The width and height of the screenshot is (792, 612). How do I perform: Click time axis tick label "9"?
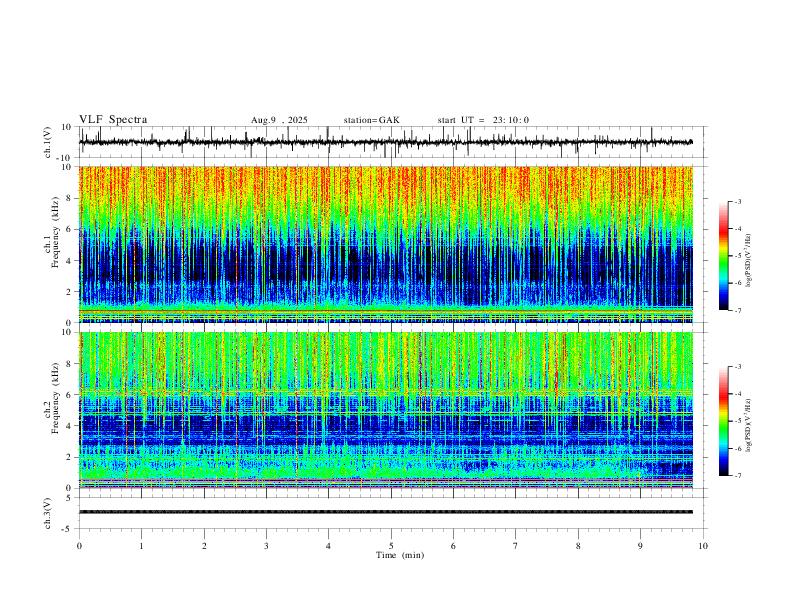click(x=640, y=546)
